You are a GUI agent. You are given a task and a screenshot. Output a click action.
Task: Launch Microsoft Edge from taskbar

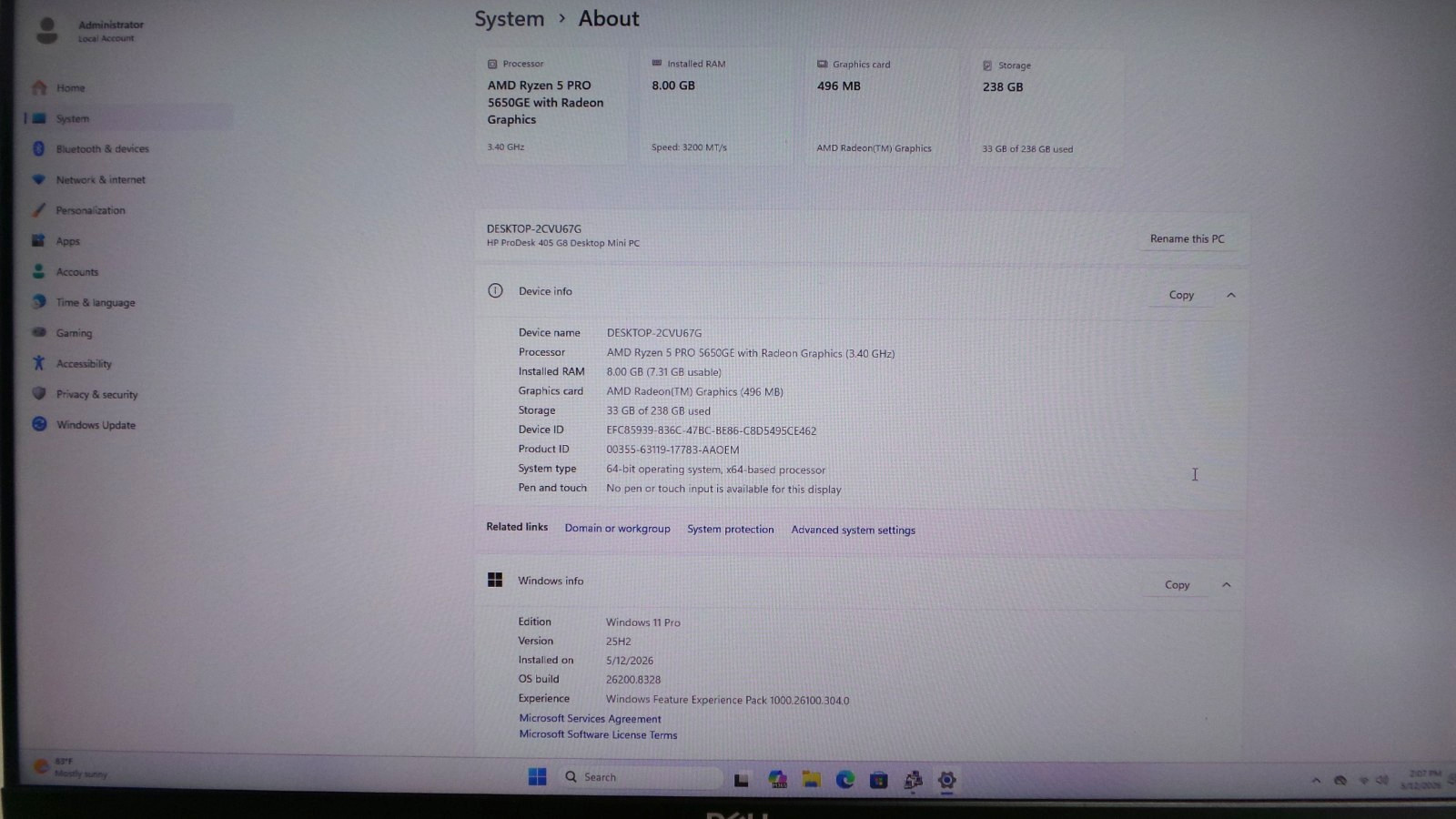tap(844, 779)
